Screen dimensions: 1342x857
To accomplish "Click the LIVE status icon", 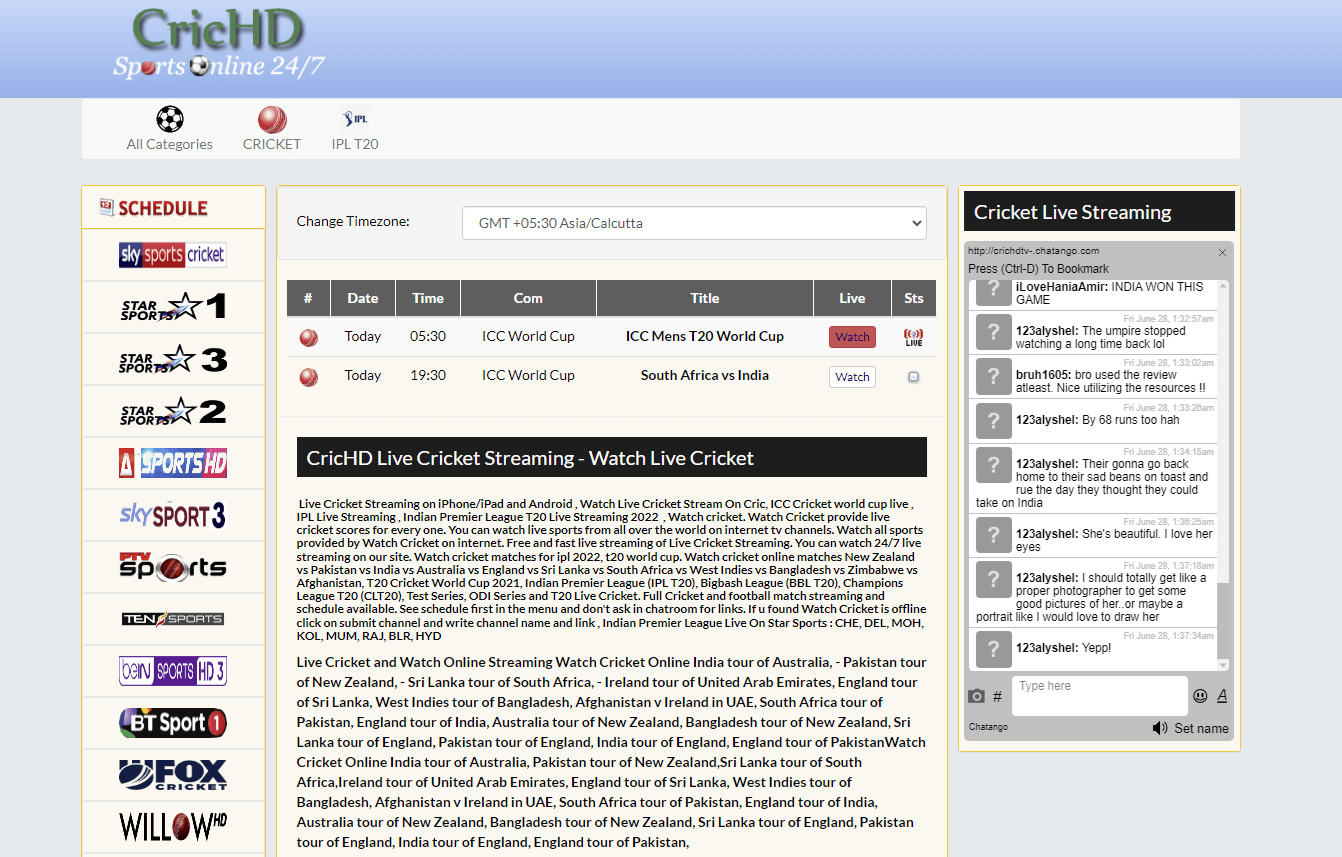I will point(913,337).
